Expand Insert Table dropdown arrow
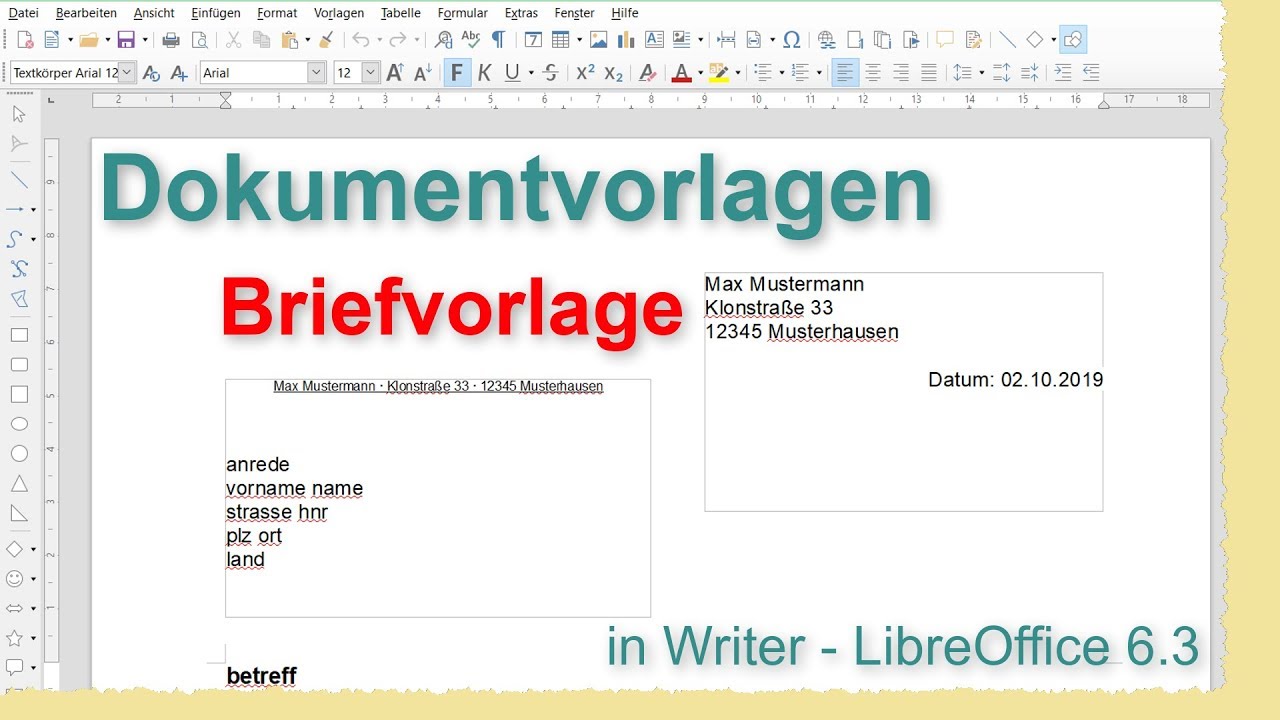1280x720 pixels. click(579, 40)
